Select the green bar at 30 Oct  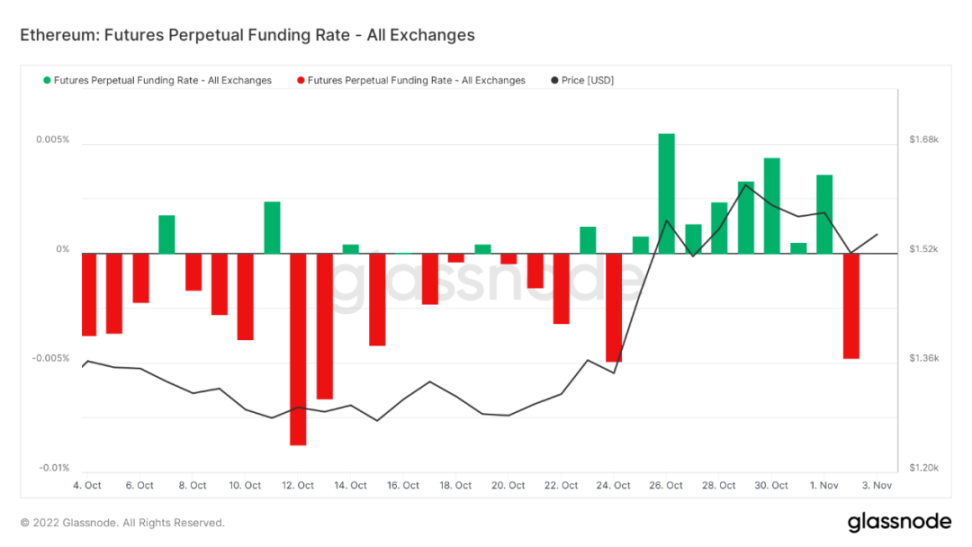[x=772, y=205]
